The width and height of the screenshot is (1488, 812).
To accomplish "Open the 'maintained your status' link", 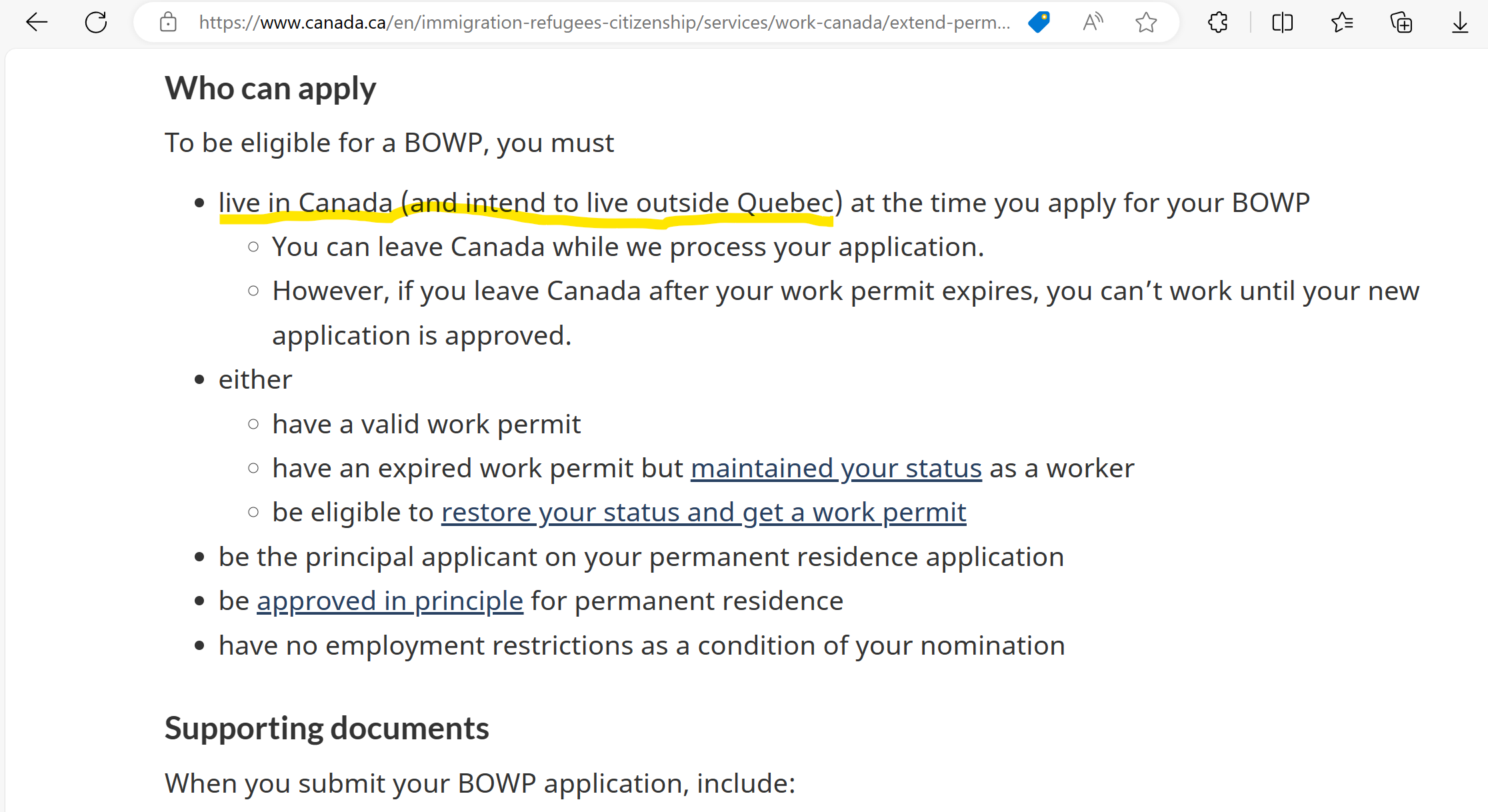I will tap(836, 467).
